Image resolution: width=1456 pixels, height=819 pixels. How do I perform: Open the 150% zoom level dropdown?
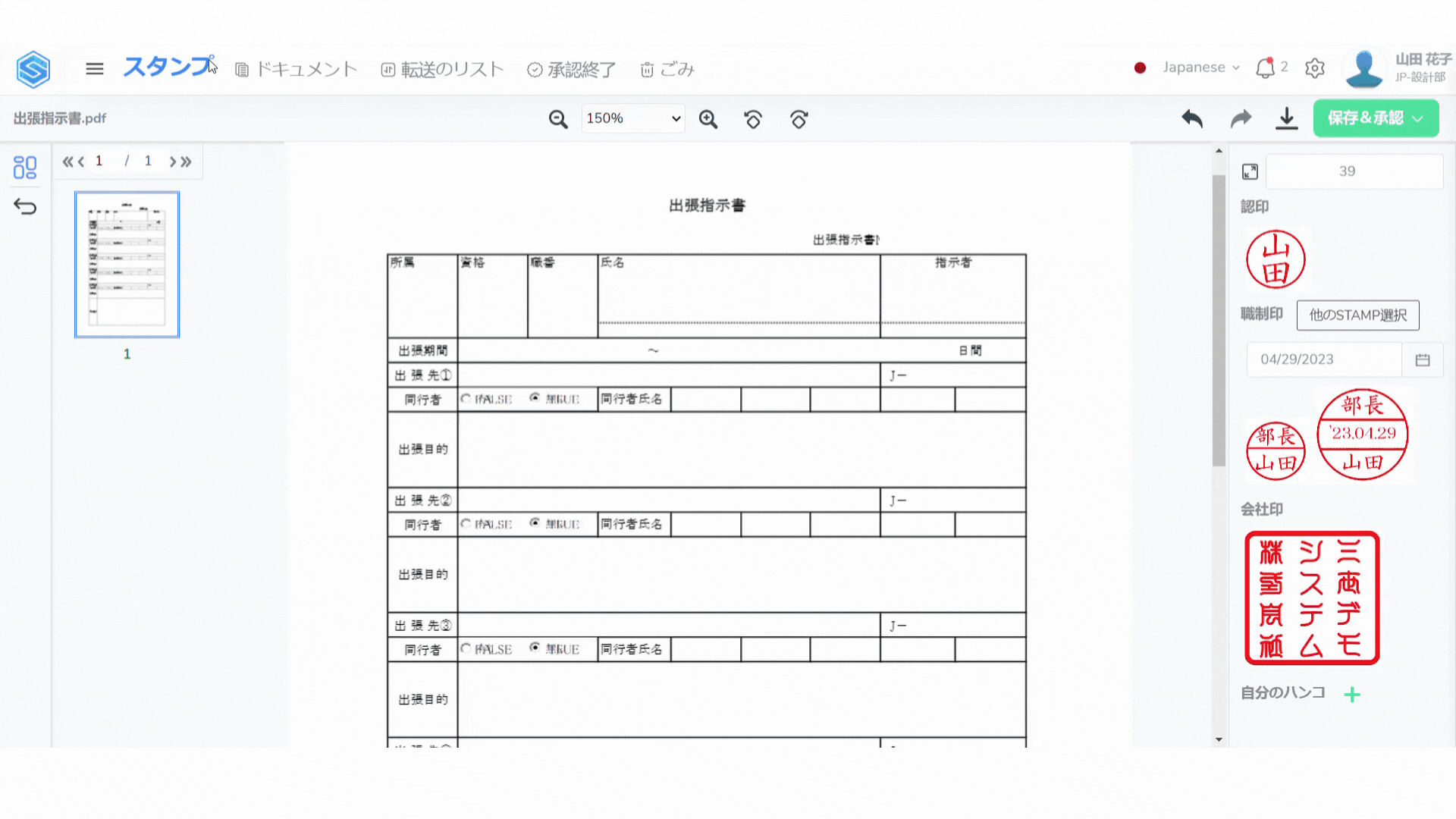(633, 118)
